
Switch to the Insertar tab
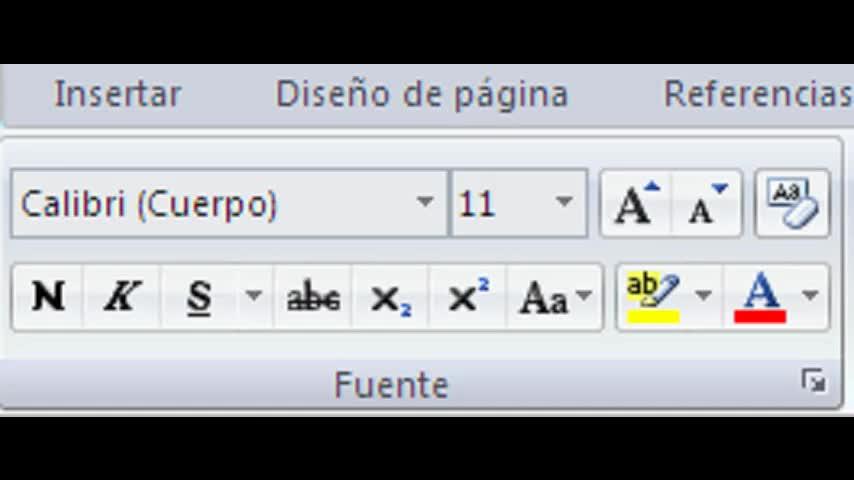click(118, 94)
